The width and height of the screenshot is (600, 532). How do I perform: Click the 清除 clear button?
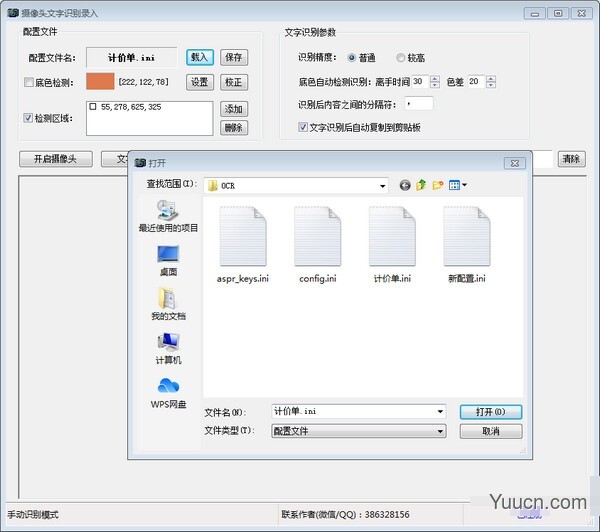tap(572, 159)
